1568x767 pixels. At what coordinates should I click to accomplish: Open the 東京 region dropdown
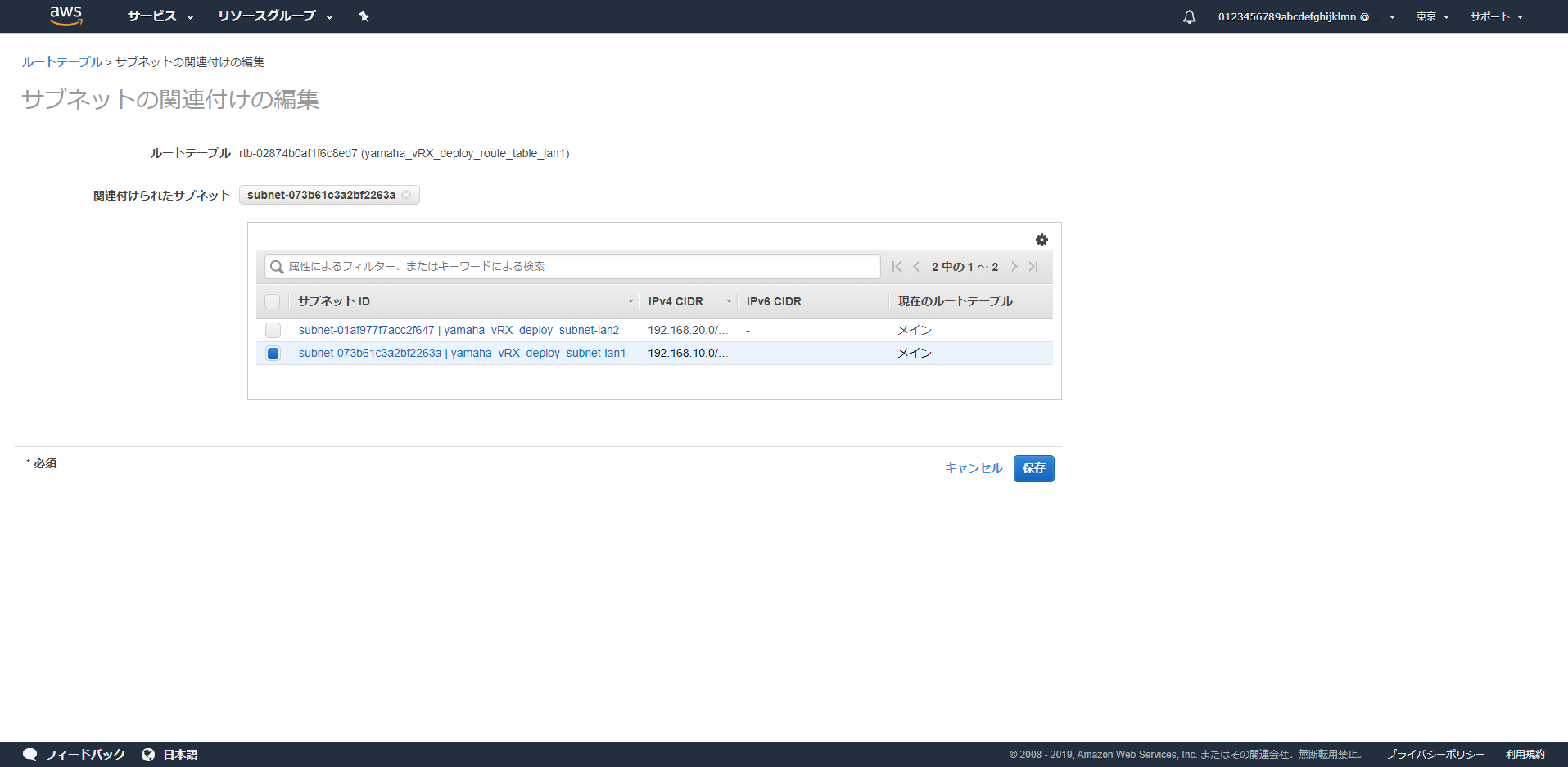1432,16
